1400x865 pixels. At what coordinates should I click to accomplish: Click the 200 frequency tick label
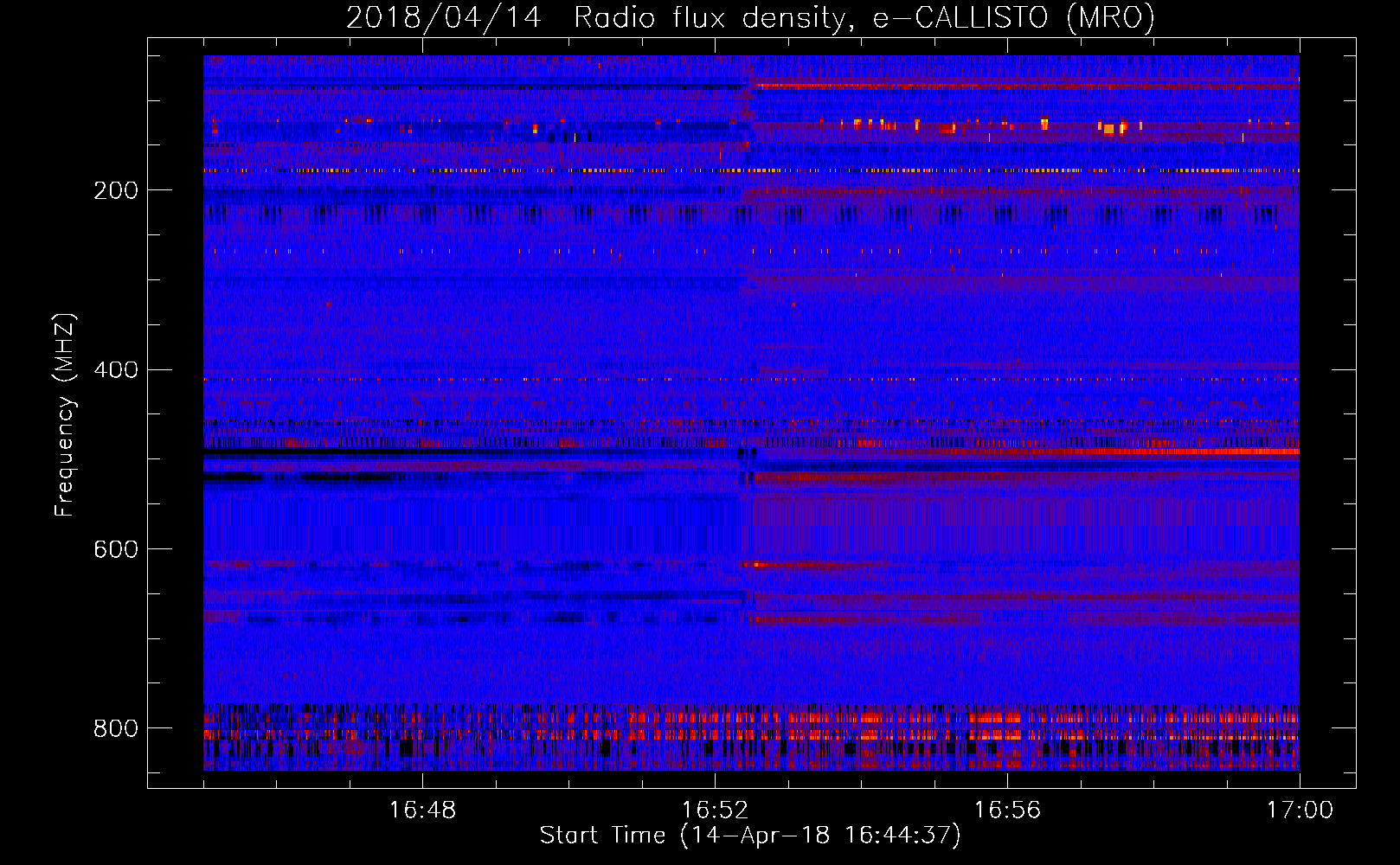click(x=116, y=190)
